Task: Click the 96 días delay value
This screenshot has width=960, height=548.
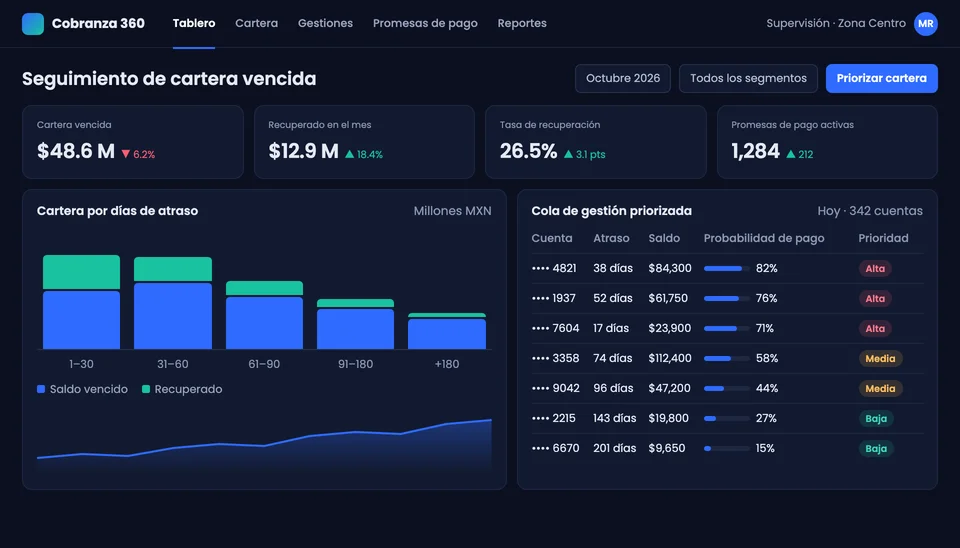Action: tap(613, 388)
